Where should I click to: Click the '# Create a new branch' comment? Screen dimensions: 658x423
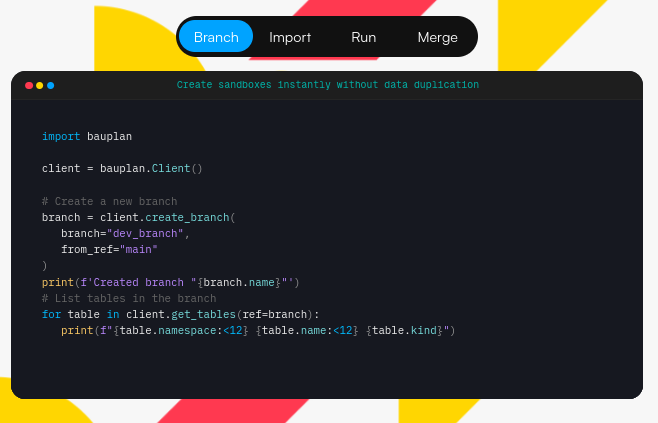(x=110, y=201)
